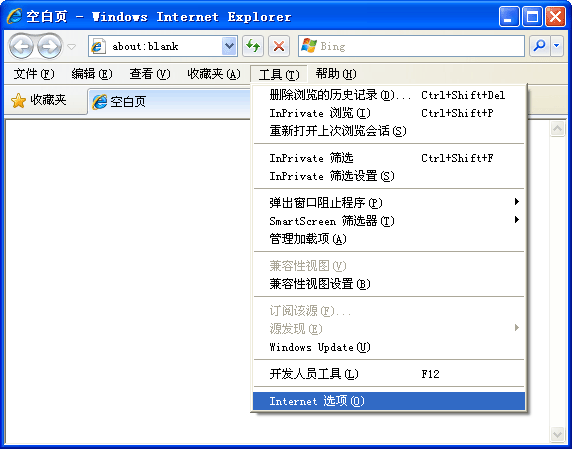
Task: Click the Bing search provider logo
Action: (x=309, y=46)
